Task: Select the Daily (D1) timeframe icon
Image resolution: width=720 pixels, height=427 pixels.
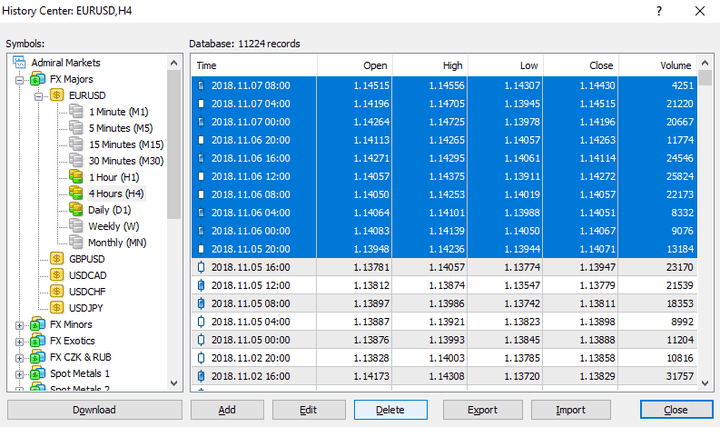Action: pyautogui.click(x=76, y=210)
